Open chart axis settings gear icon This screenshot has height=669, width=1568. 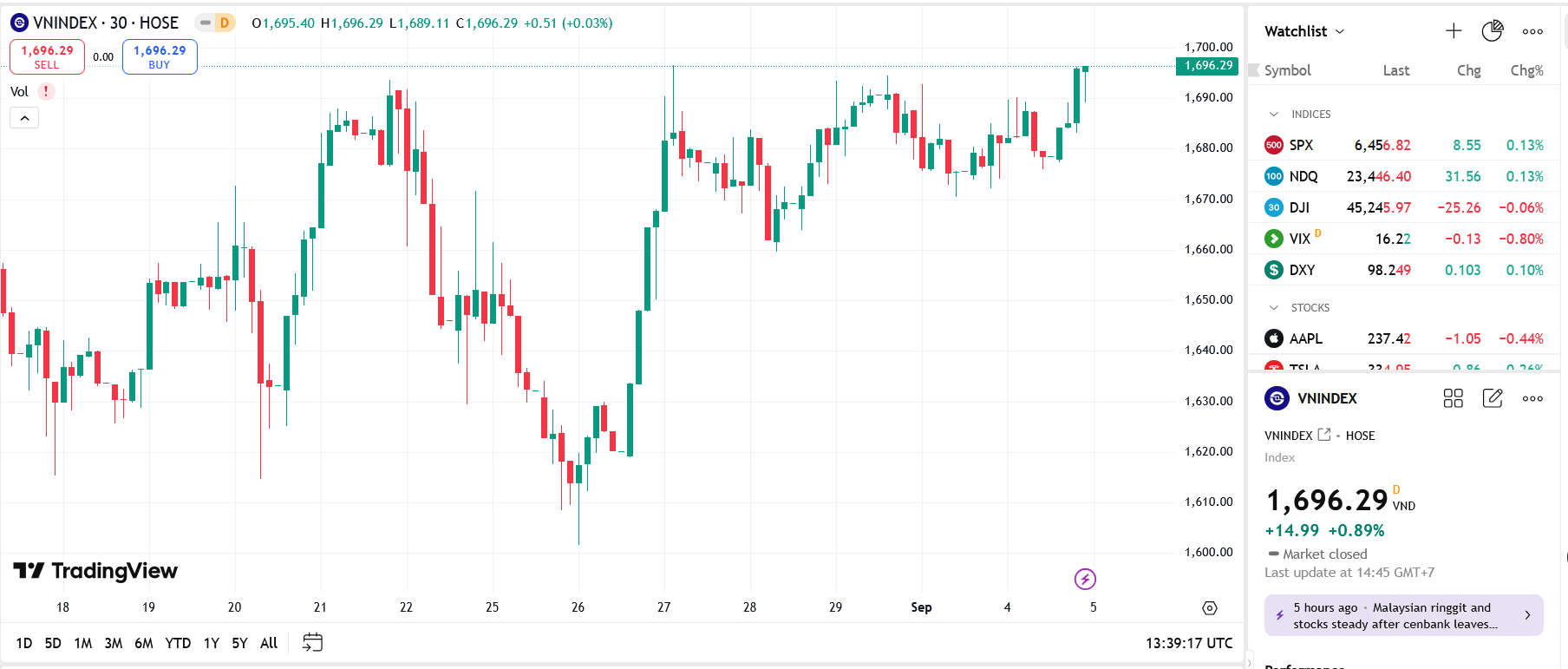point(1210,608)
